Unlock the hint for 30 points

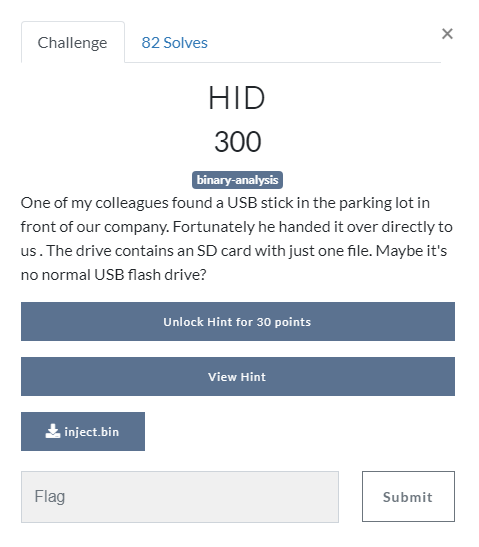point(238,321)
